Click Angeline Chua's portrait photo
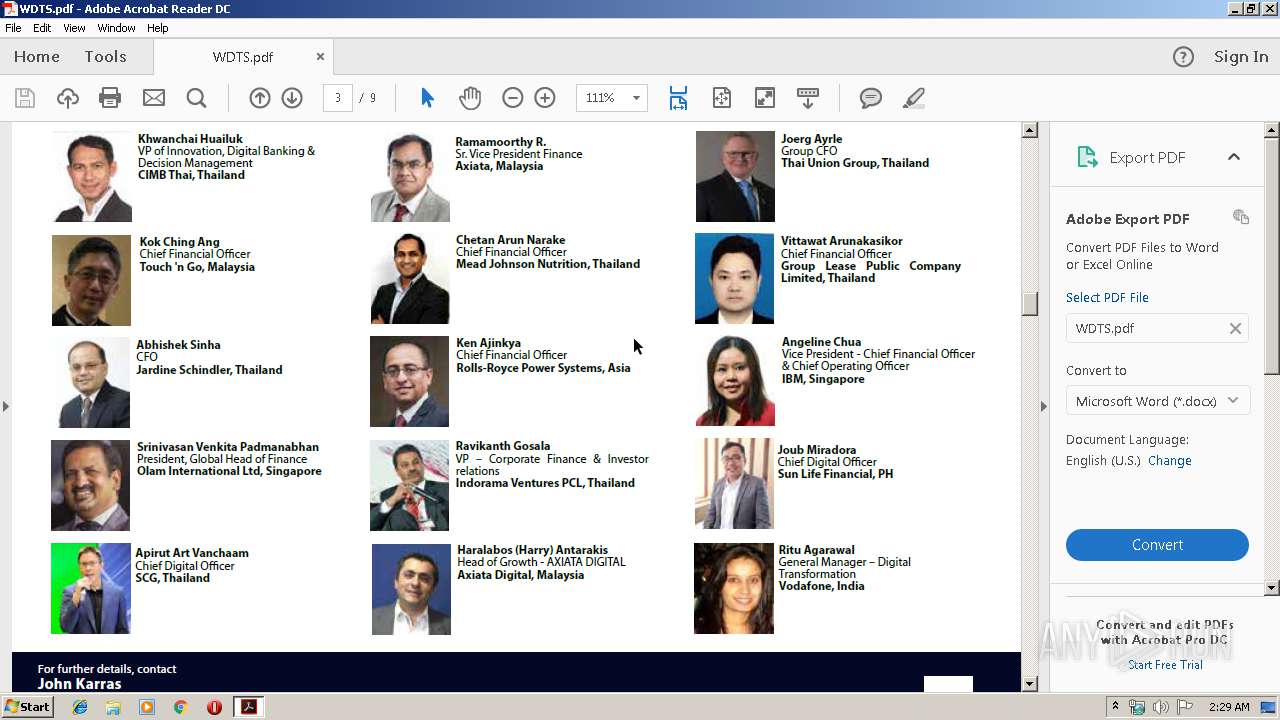Image resolution: width=1280 pixels, height=720 pixels. [735, 380]
